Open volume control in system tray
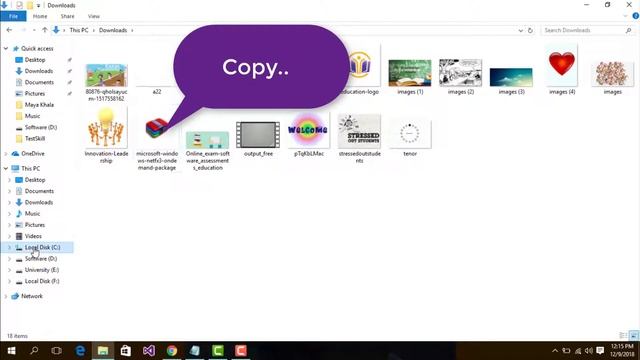The width and height of the screenshot is (640, 360). pos(589,351)
